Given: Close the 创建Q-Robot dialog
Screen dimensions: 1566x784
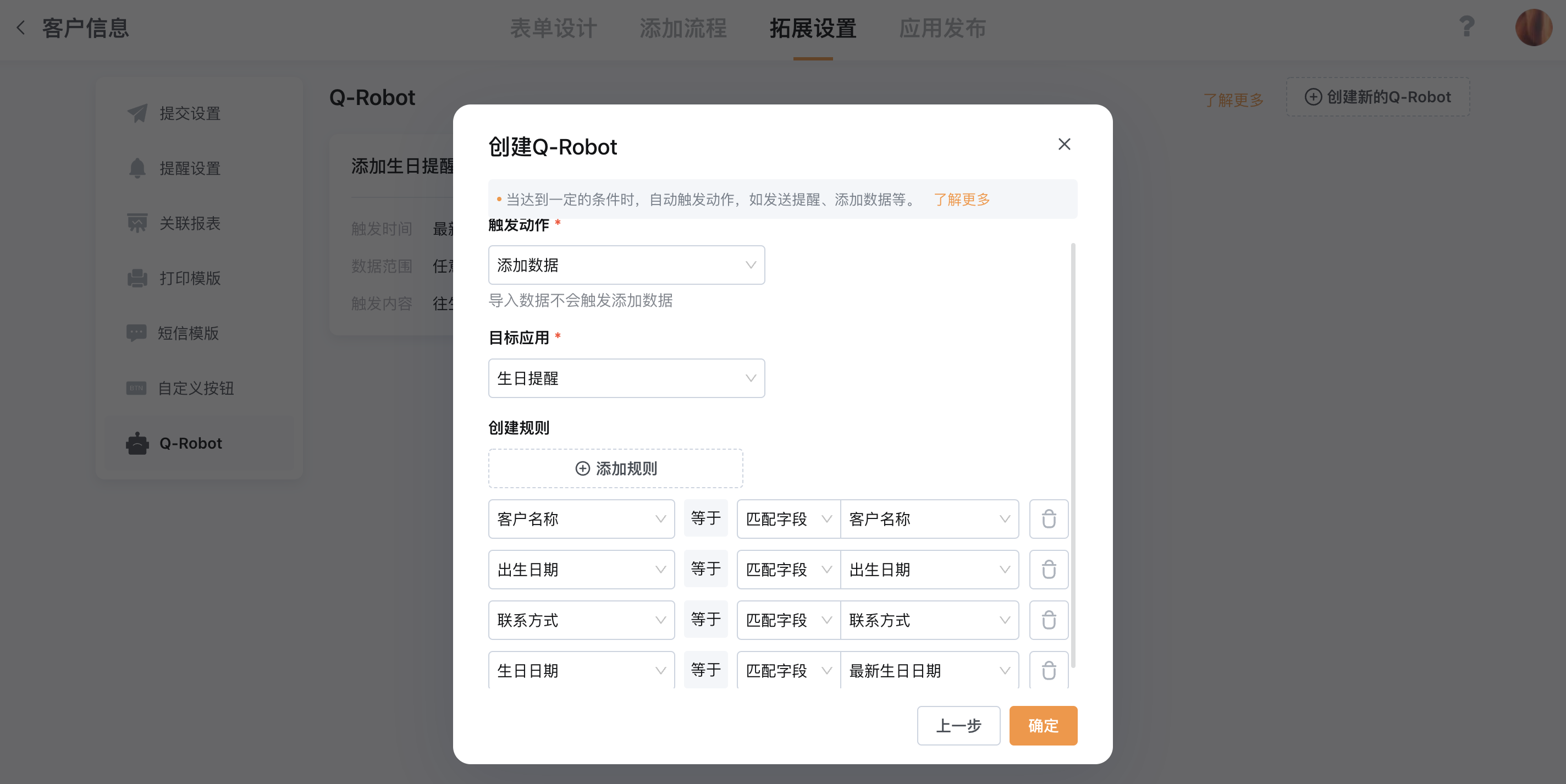Looking at the screenshot, I should click(1064, 144).
